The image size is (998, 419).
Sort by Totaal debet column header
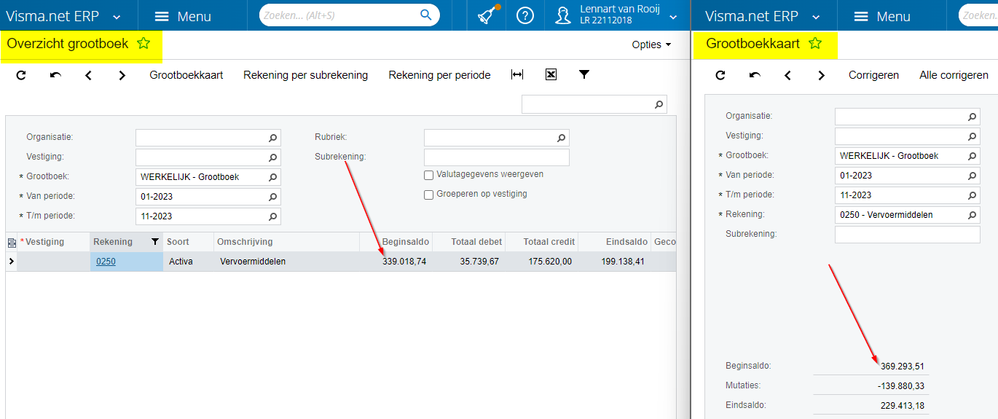pos(477,242)
